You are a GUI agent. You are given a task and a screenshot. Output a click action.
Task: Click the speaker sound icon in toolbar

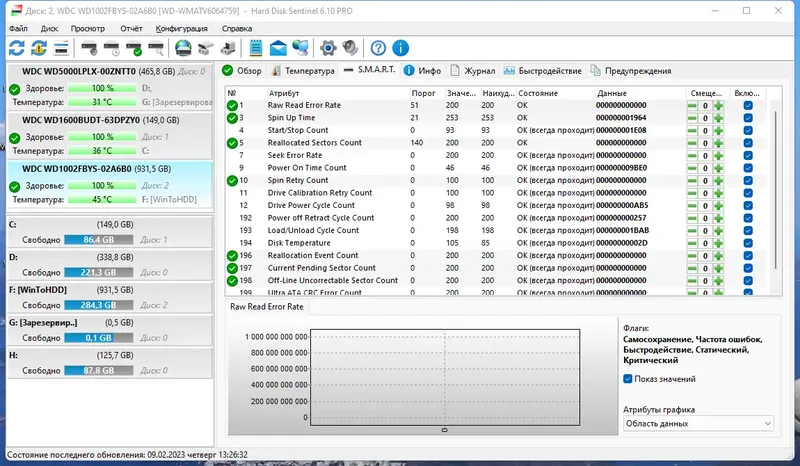tap(351, 48)
